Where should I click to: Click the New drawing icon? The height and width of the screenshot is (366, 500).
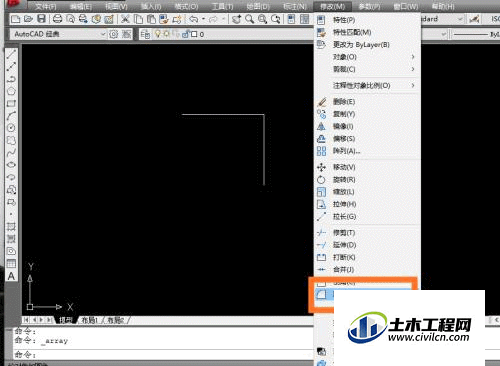click(15, 19)
